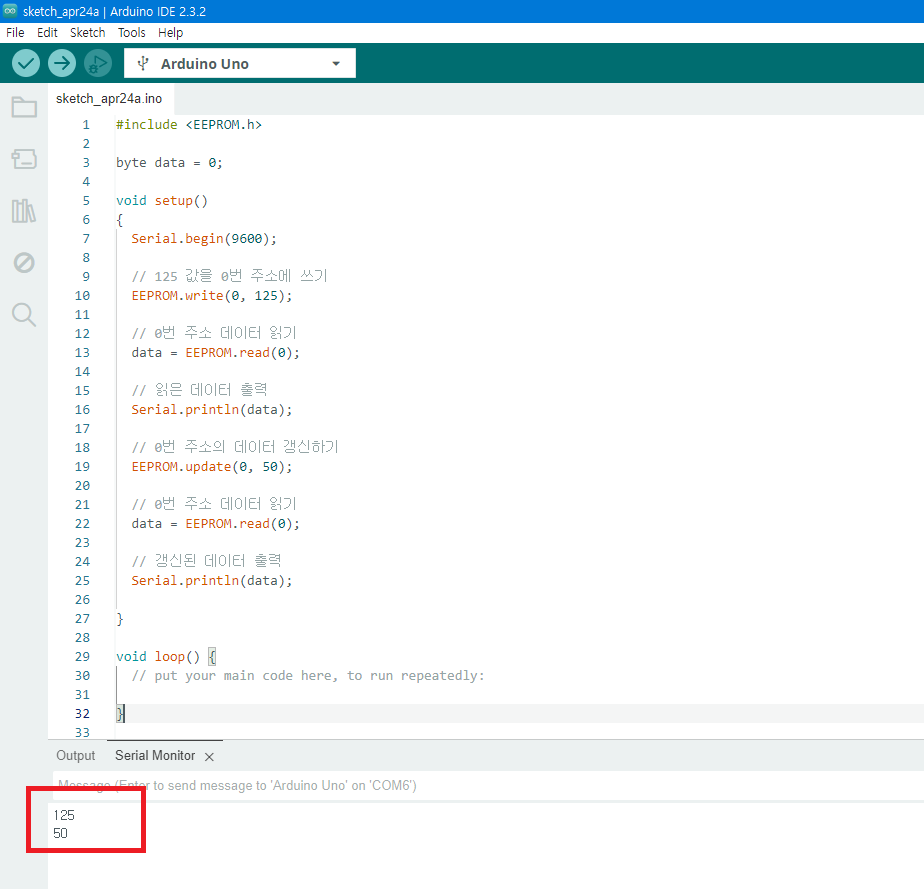Click line 1 #include <EEPROM.h> text
This screenshot has height=889, width=924.
coord(189,124)
